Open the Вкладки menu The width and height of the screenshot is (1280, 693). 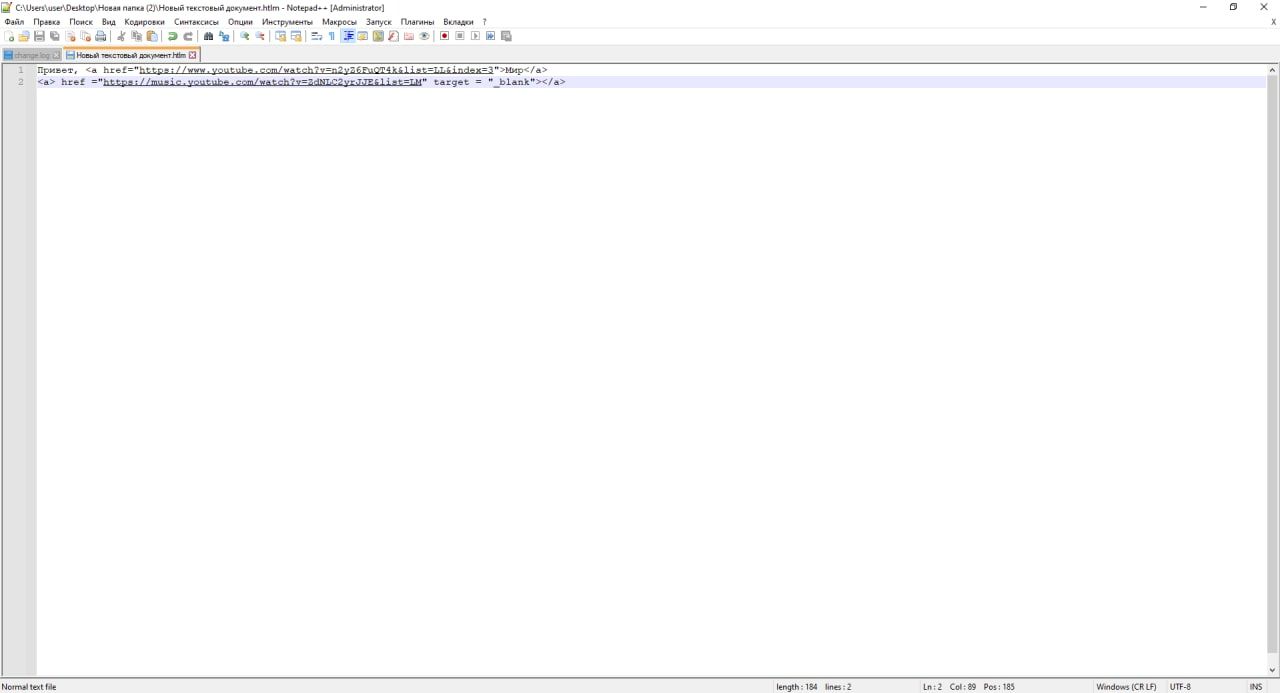pos(458,21)
